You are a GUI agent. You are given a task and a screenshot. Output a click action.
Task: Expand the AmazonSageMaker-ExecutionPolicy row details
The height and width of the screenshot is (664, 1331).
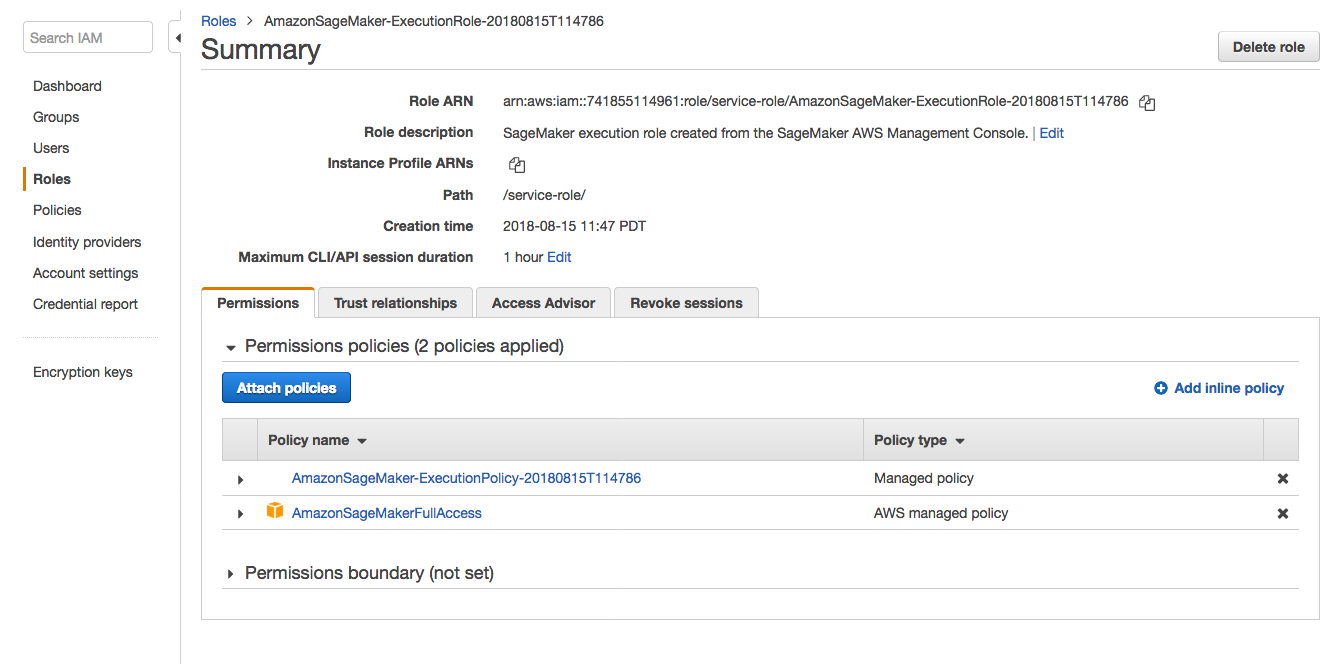coord(240,480)
